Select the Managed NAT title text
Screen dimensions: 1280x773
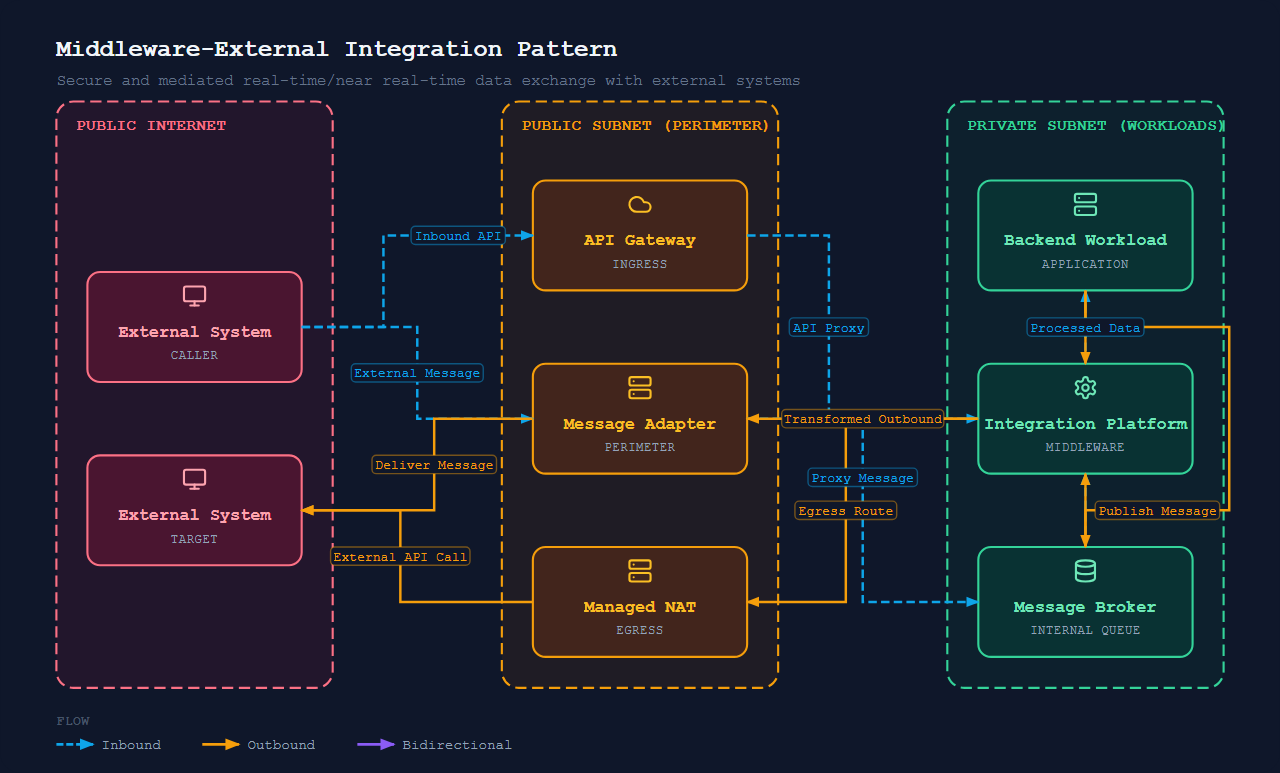pyautogui.click(x=640, y=607)
